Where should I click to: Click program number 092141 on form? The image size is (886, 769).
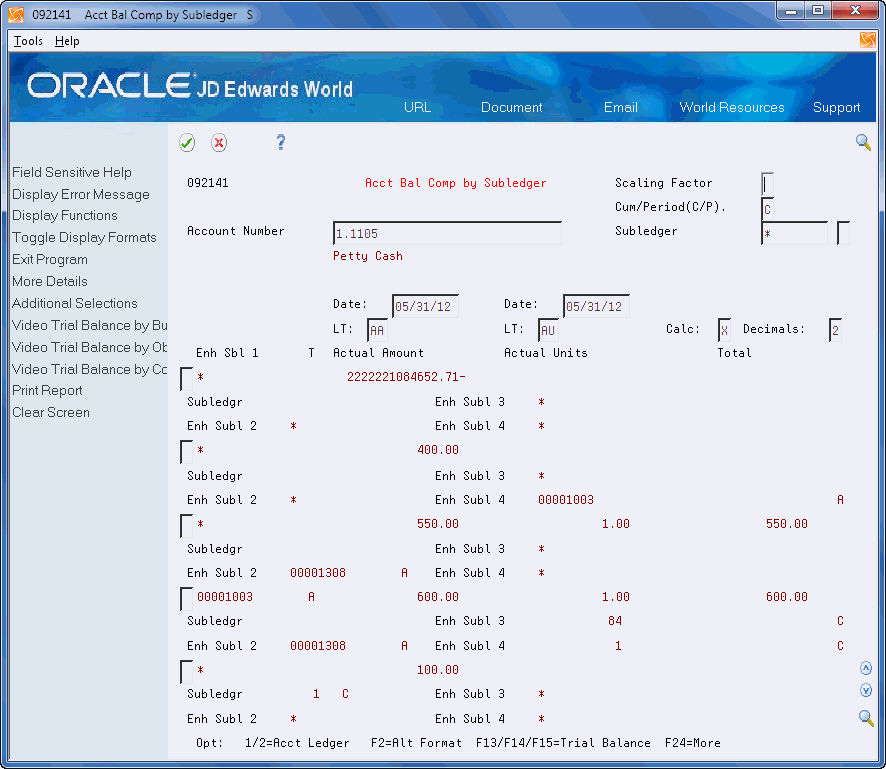(x=208, y=183)
